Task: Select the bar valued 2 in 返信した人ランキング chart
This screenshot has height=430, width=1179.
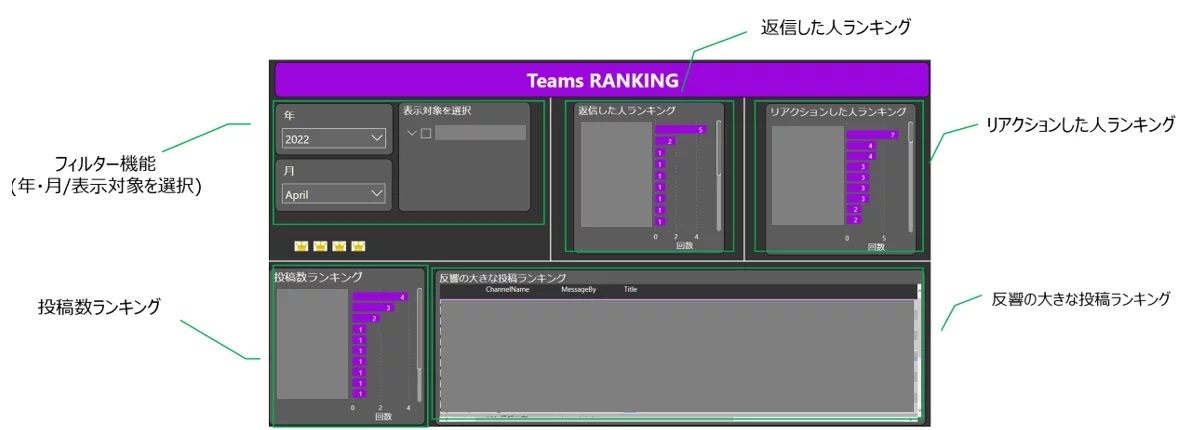Action: (x=665, y=141)
